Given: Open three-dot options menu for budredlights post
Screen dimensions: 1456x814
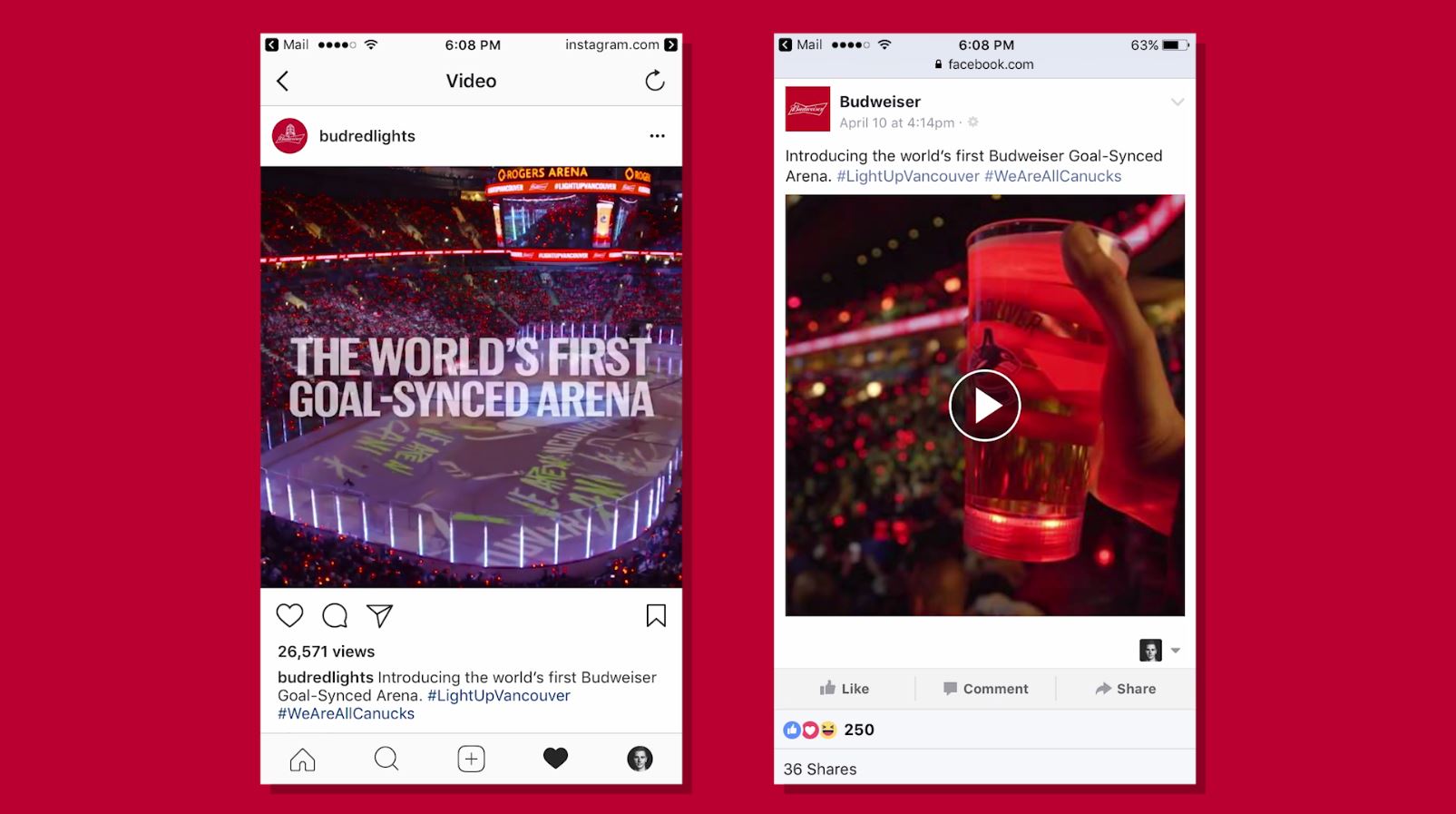Looking at the screenshot, I should (x=657, y=136).
